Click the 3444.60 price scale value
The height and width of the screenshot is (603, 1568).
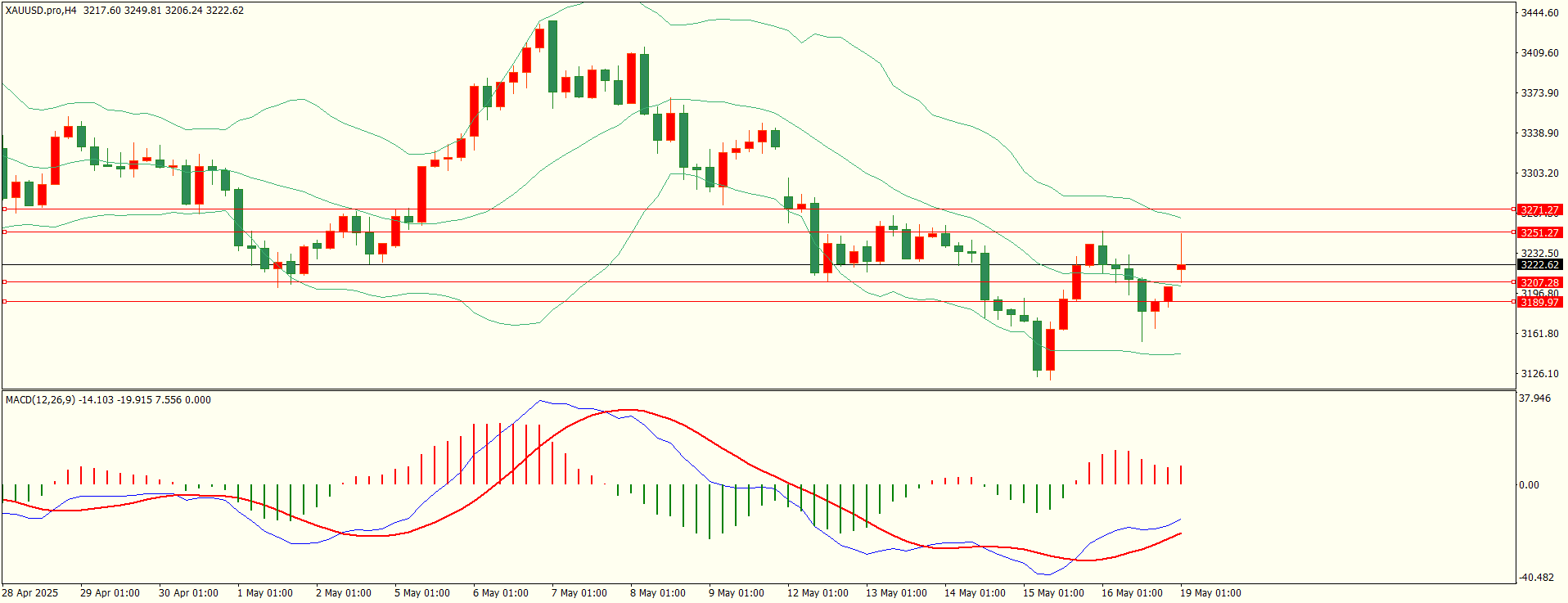1539,13
